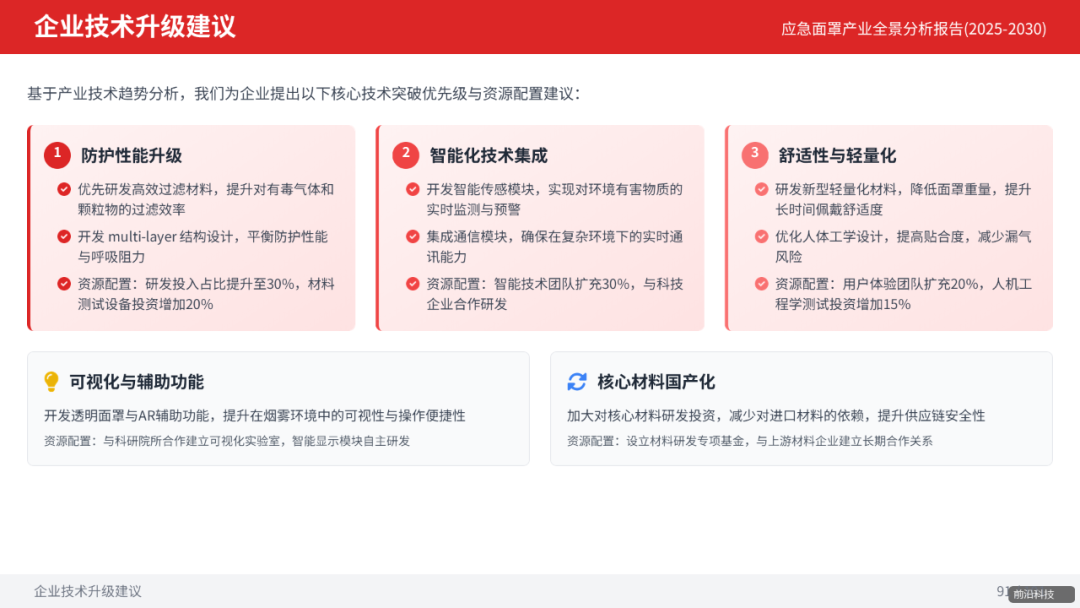The height and width of the screenshot is (608, 1080).
Task: Select the numbered badge 2 on 智能化技术集成 card
Action: 405,155
